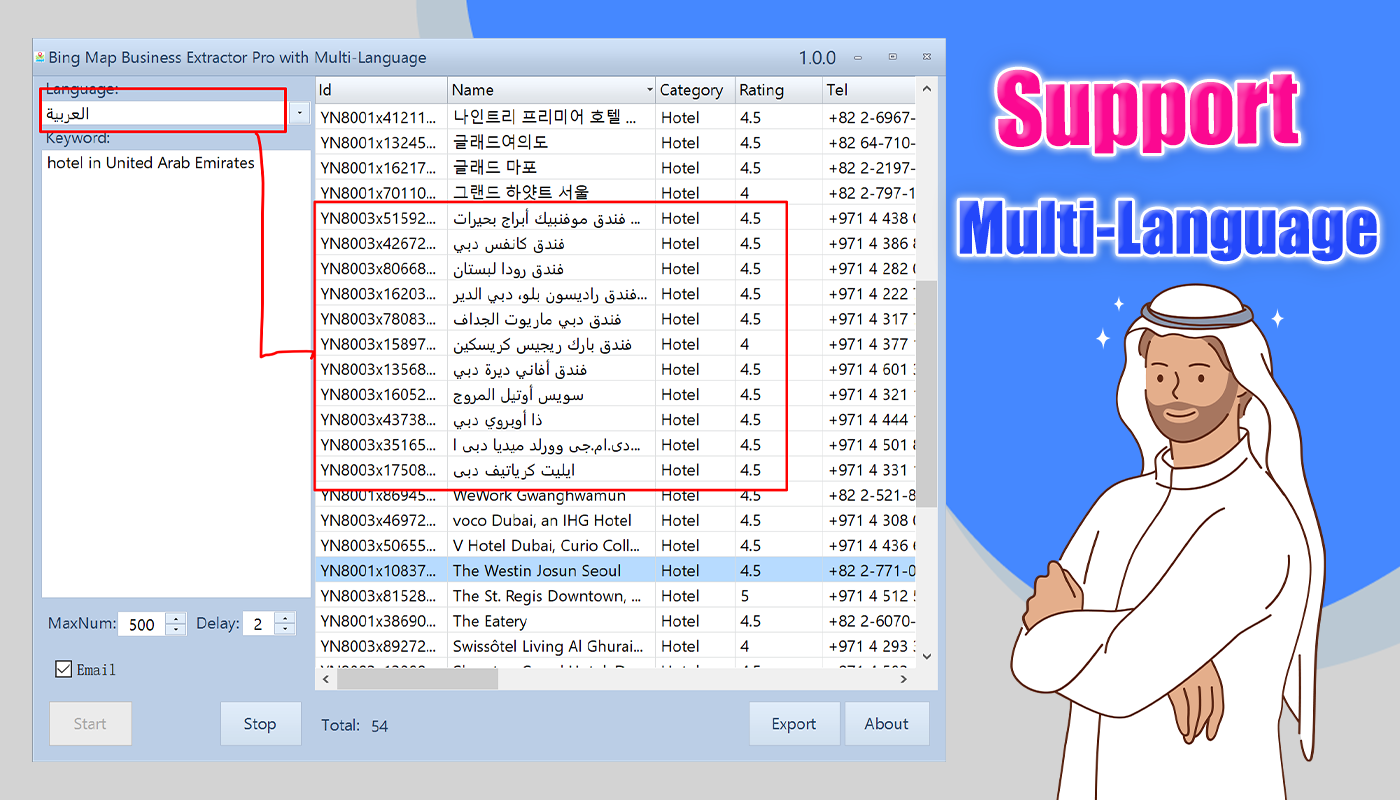Click the vertical scrollbar thumb
Viewport: 1400px width, 800px height.
[x=927, y=393]
